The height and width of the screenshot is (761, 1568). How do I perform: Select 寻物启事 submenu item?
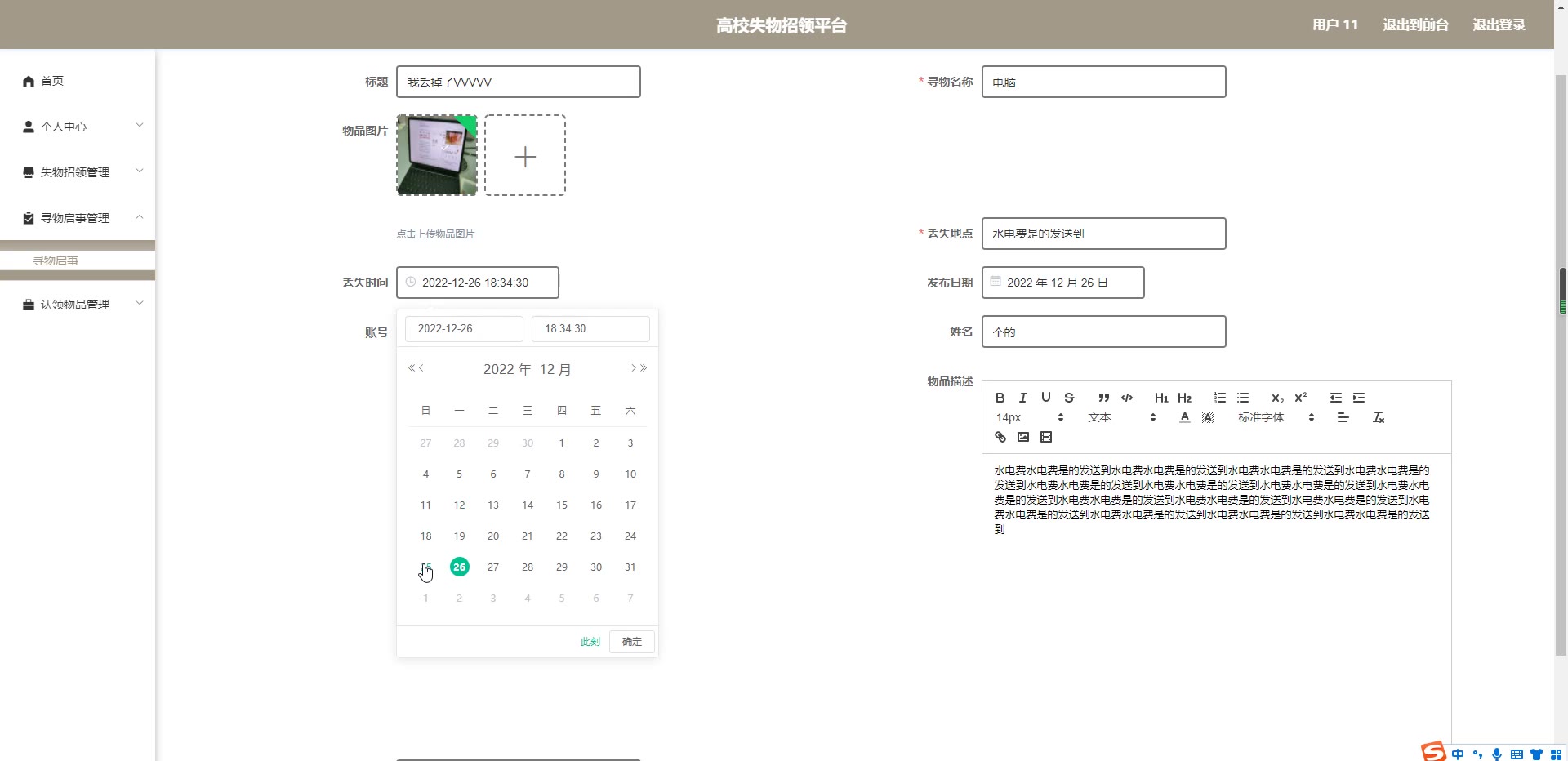[x=56, y=260]
